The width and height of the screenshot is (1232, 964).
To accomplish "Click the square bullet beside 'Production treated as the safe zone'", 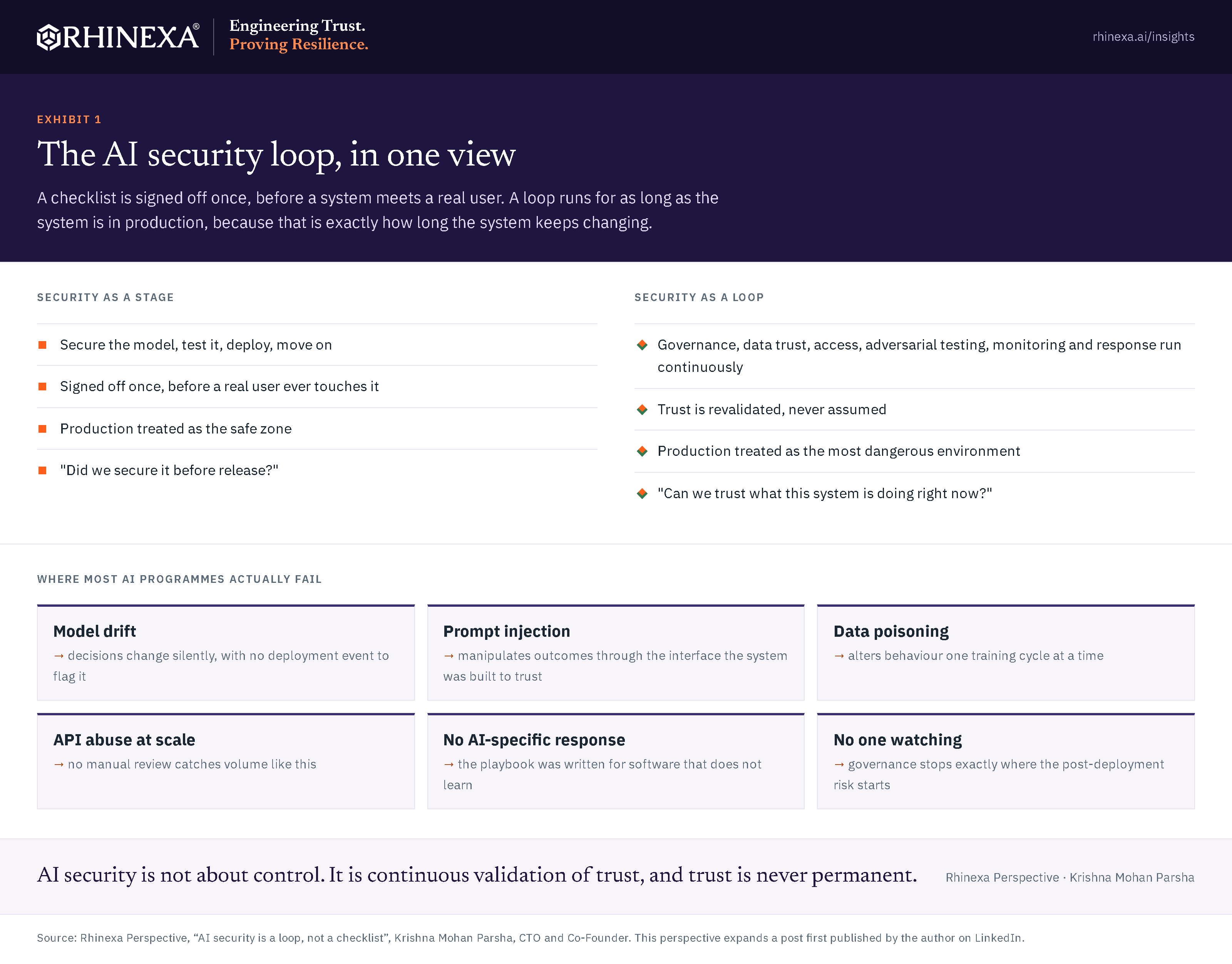I will [x=42, y=429].
